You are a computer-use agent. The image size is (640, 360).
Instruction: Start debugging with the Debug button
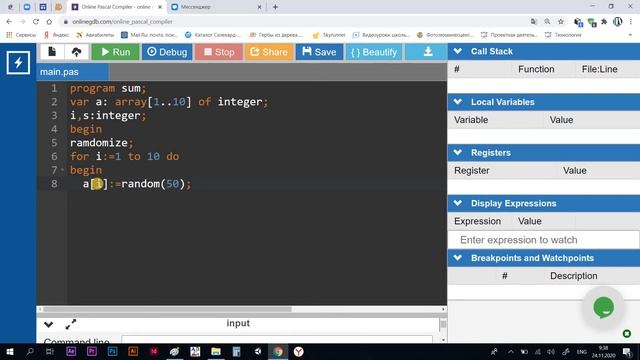pyautogui.click(x=167, y=52)
